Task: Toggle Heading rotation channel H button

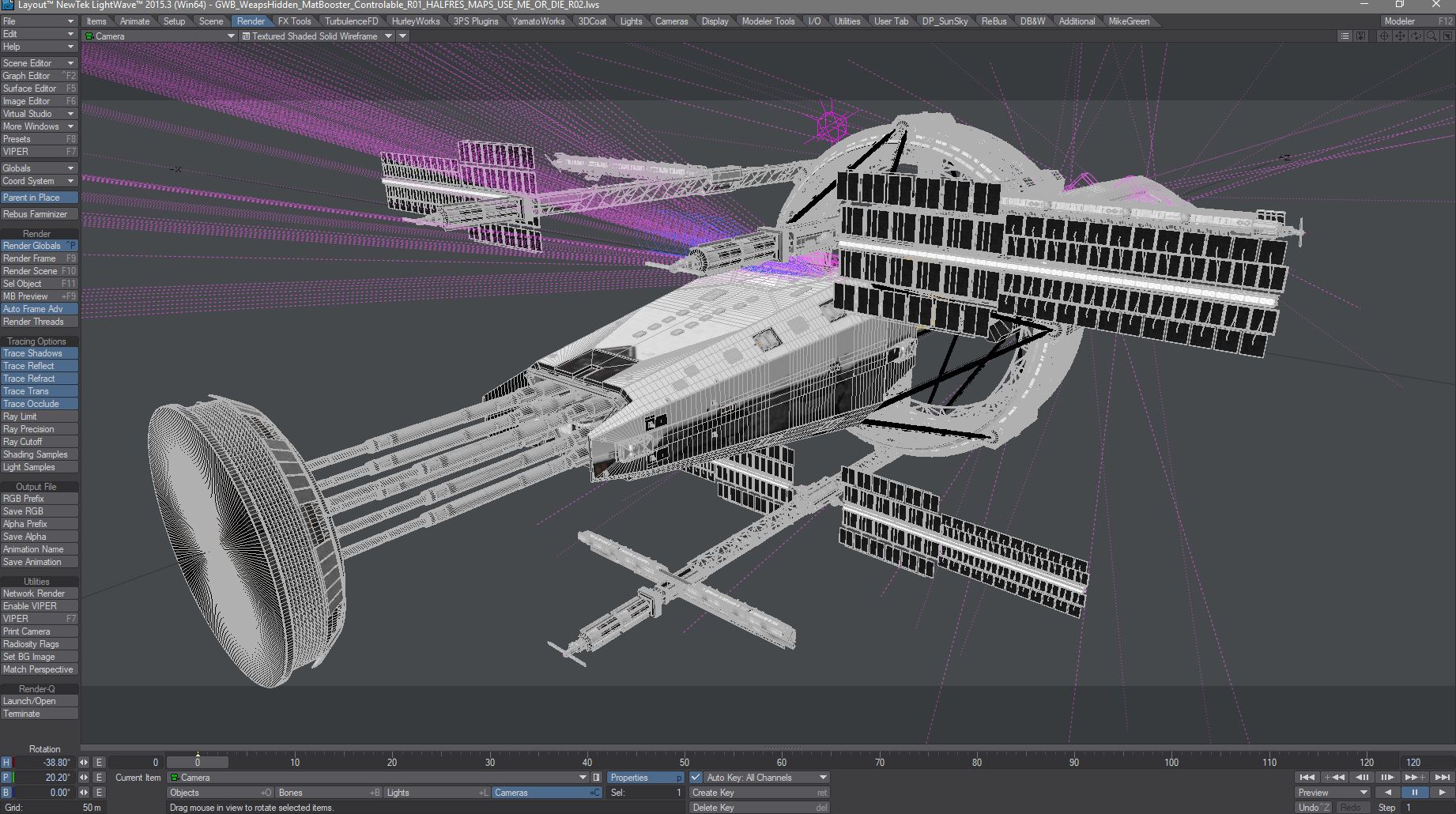Action: point(6,763)
